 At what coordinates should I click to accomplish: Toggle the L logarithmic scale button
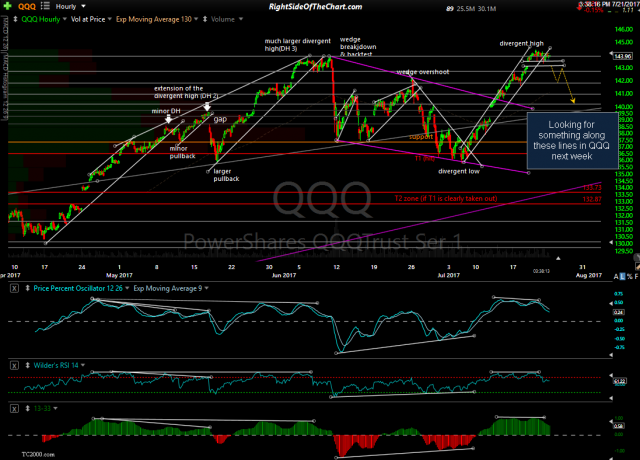622,277
